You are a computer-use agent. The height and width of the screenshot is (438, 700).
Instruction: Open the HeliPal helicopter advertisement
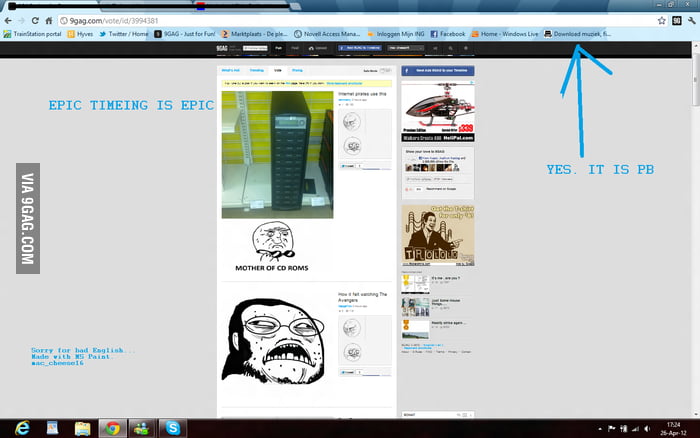point(438,112)
